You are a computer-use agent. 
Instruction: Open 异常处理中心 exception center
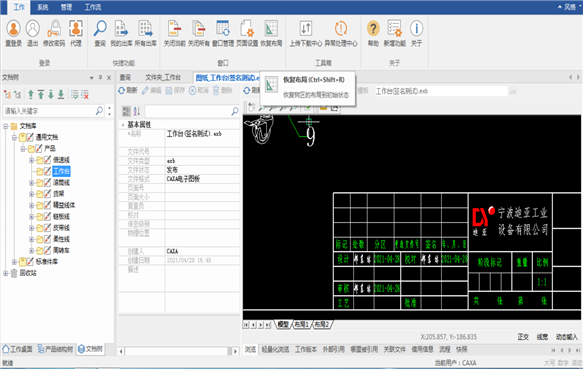pyautogui.click(x=341, y=33)
